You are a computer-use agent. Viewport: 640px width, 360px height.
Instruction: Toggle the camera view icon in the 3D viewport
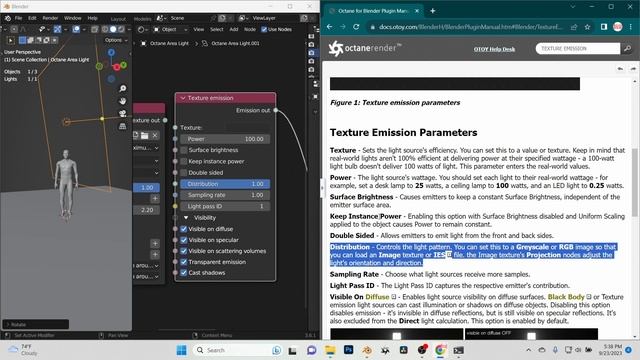[122, 114]
